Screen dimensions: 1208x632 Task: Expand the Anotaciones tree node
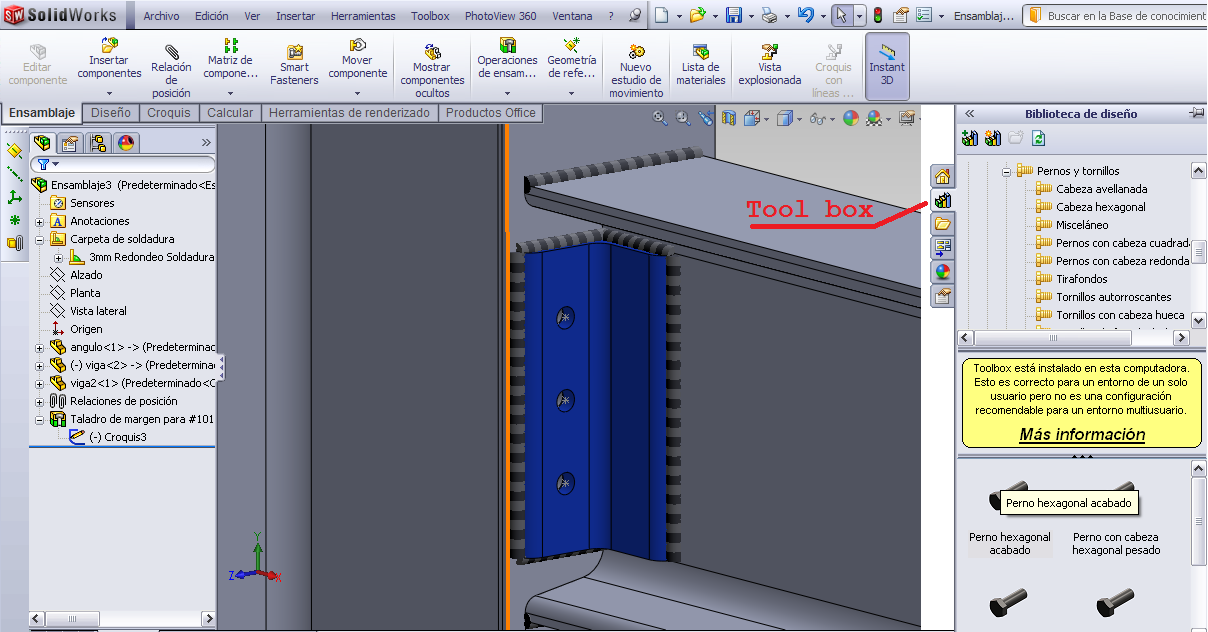pos(39,222)
